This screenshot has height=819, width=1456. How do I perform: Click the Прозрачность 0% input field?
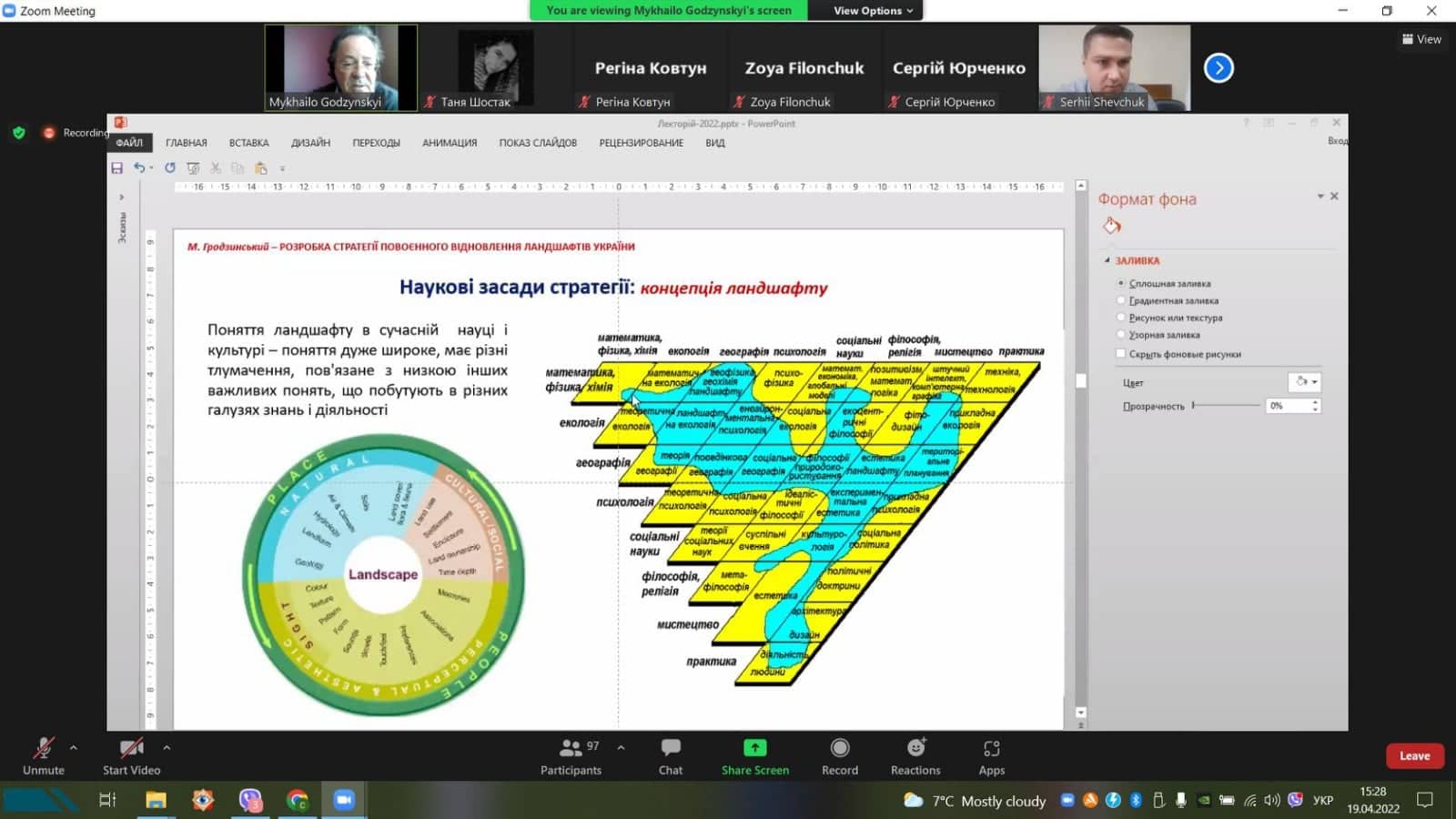pos(1288,406)
